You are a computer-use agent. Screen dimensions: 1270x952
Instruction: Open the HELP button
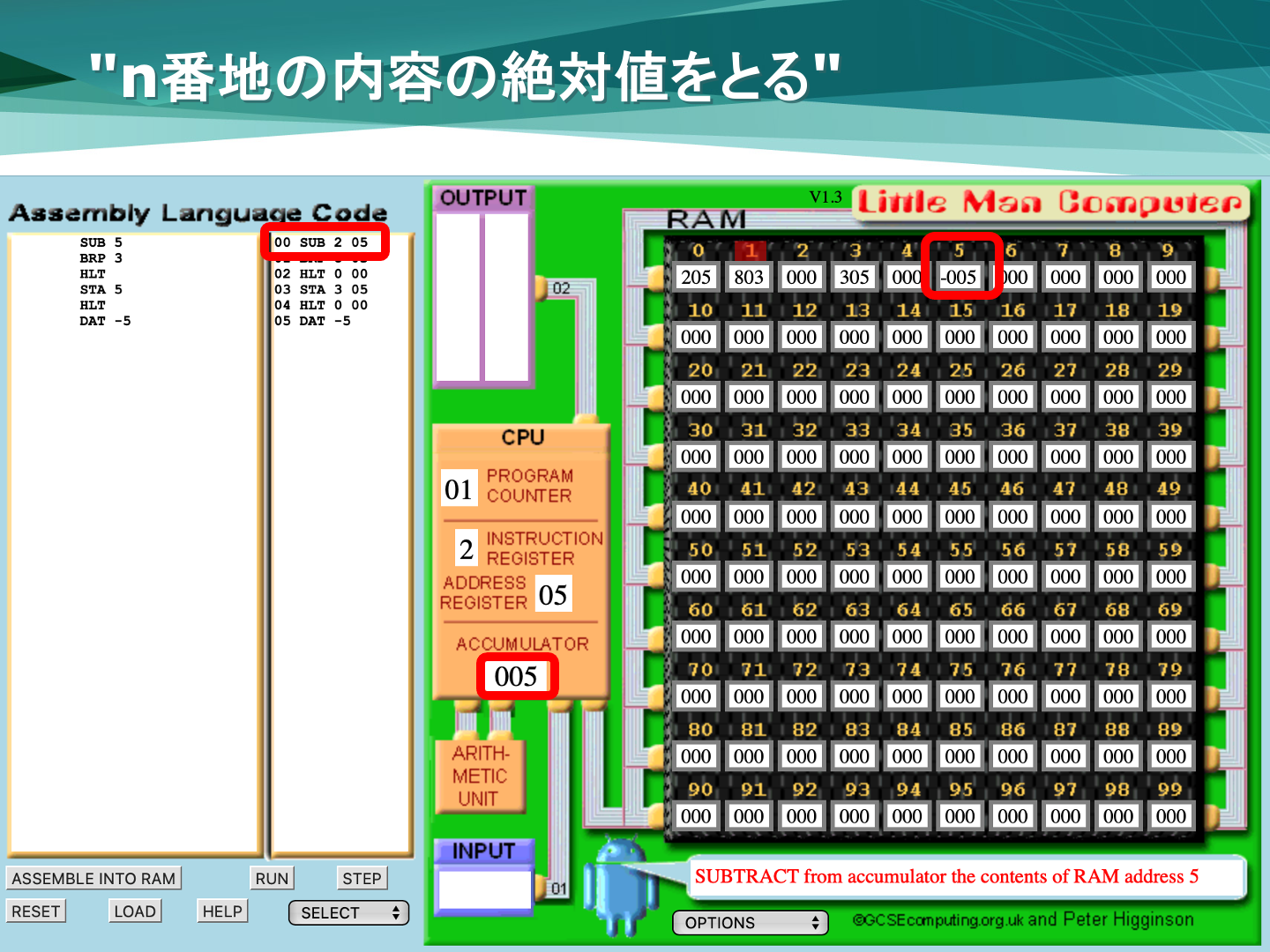[222, 911]
